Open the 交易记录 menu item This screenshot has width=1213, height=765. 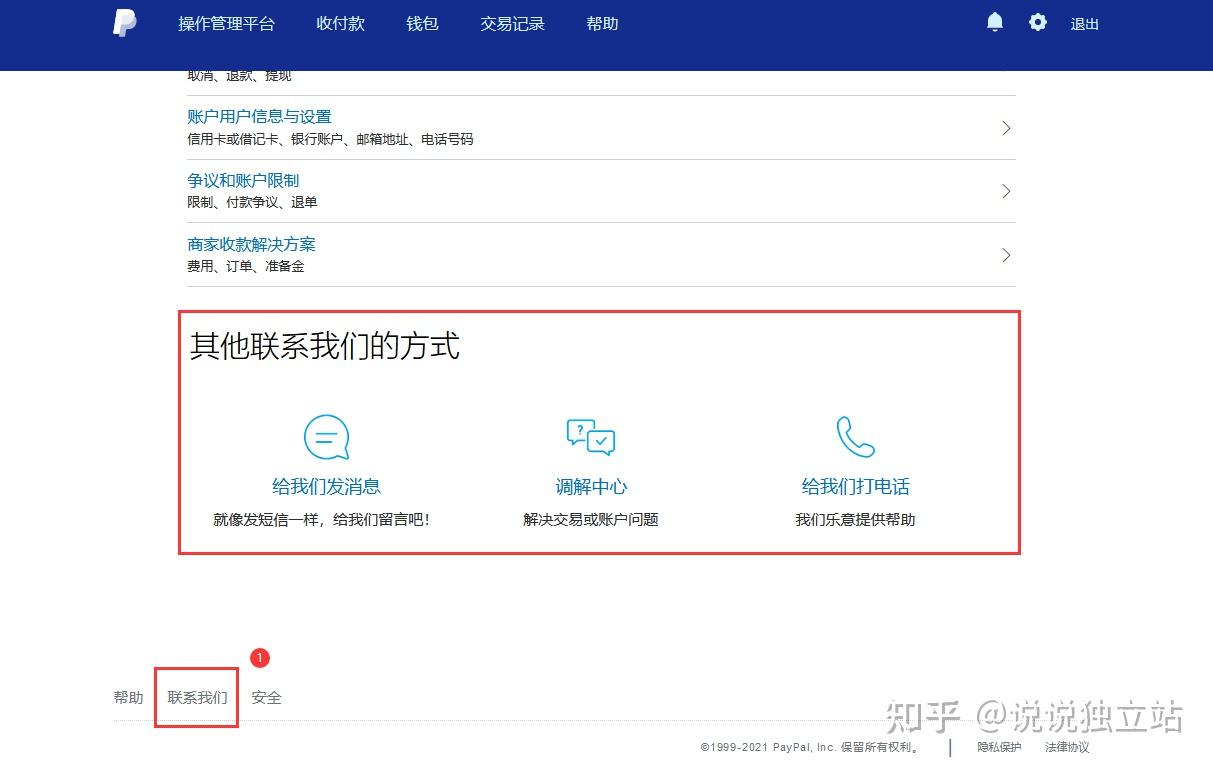point(512,23)
